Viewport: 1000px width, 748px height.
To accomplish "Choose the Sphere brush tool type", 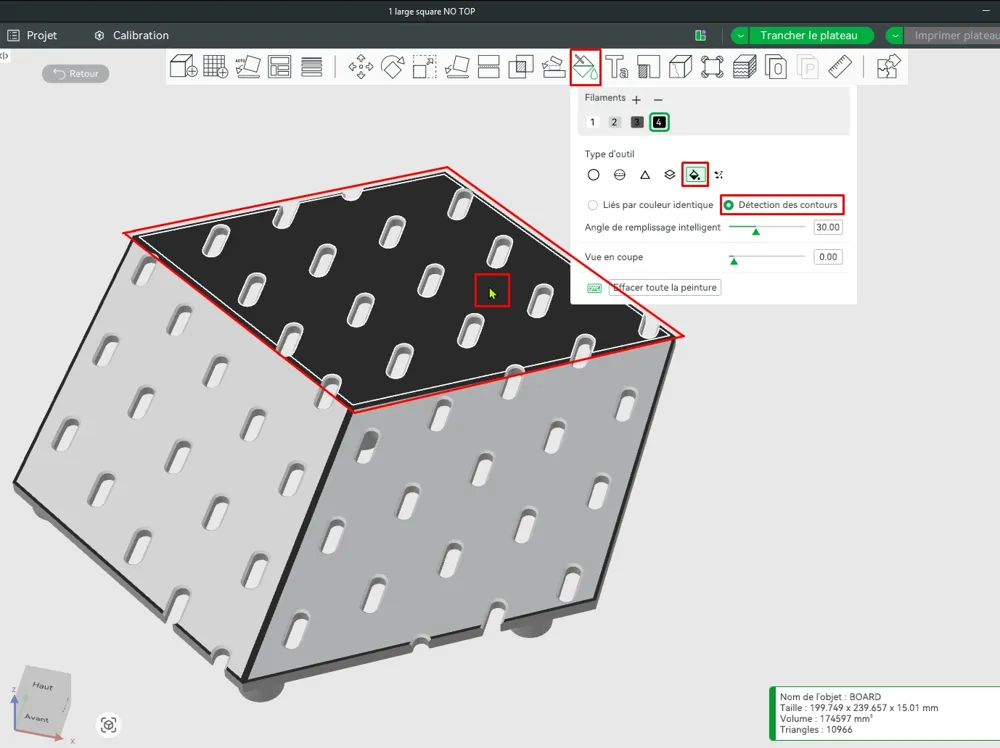I will (619, 175).
